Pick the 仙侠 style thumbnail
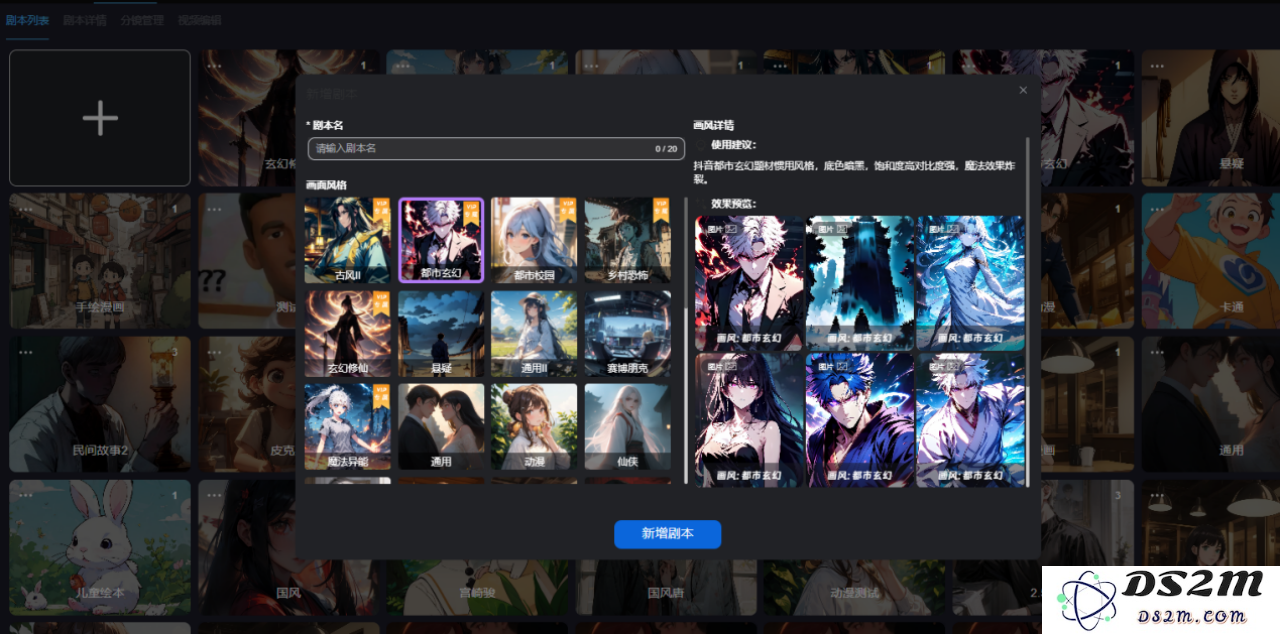Viewport: 1280px width, 634px height. tap(627, 427)
